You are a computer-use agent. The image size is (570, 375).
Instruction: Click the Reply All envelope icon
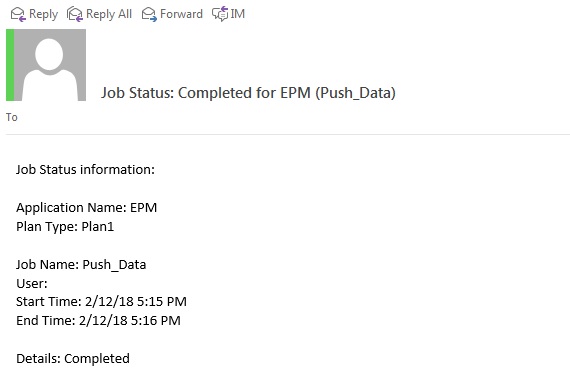click(x=75, y=15)
